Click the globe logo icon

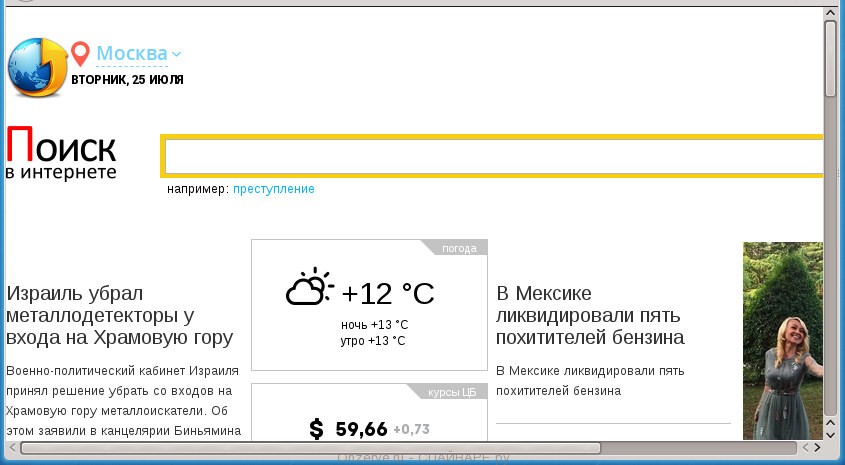coord(37,68)
